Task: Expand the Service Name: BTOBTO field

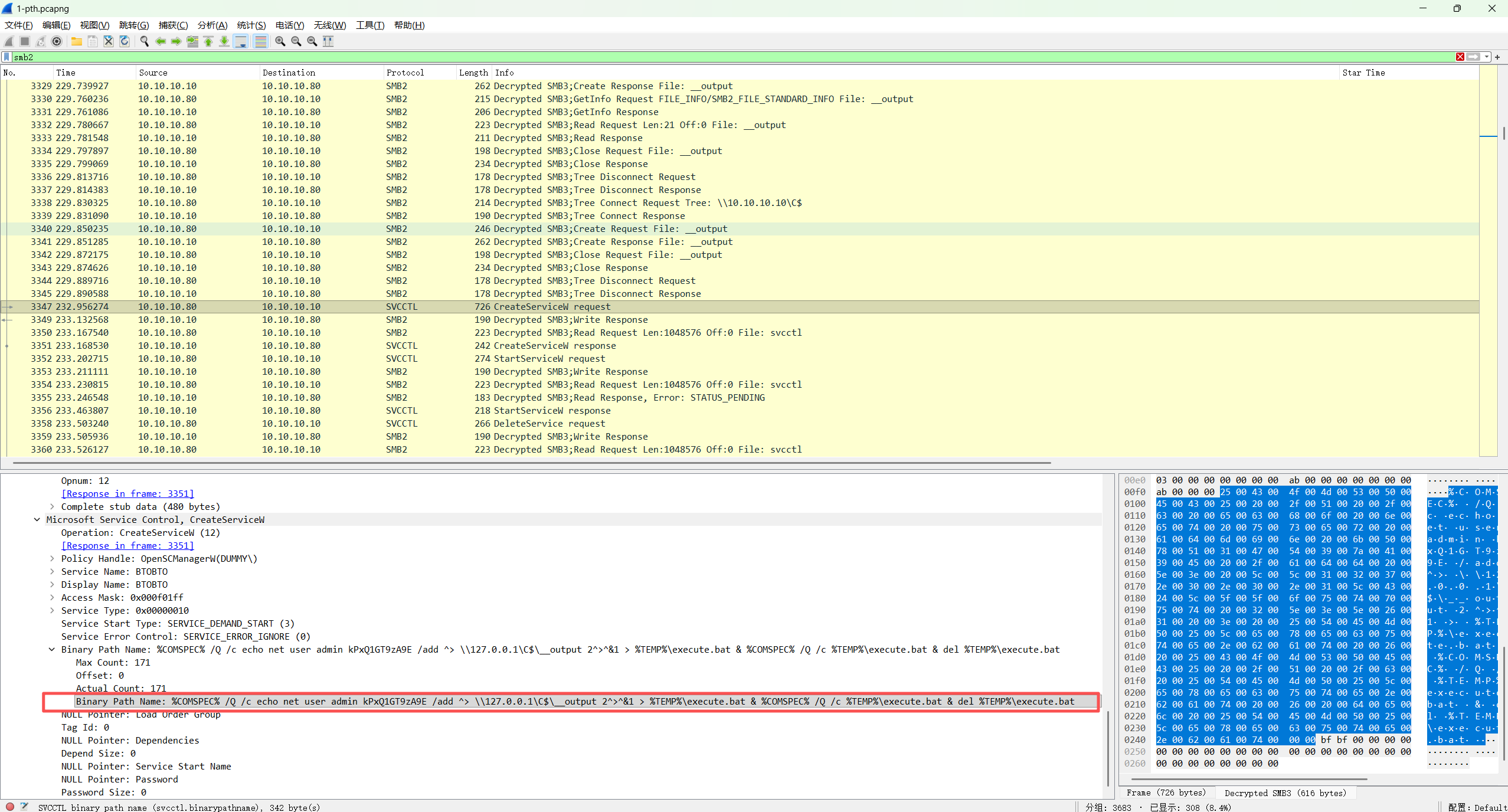Action: coord(52,572)
